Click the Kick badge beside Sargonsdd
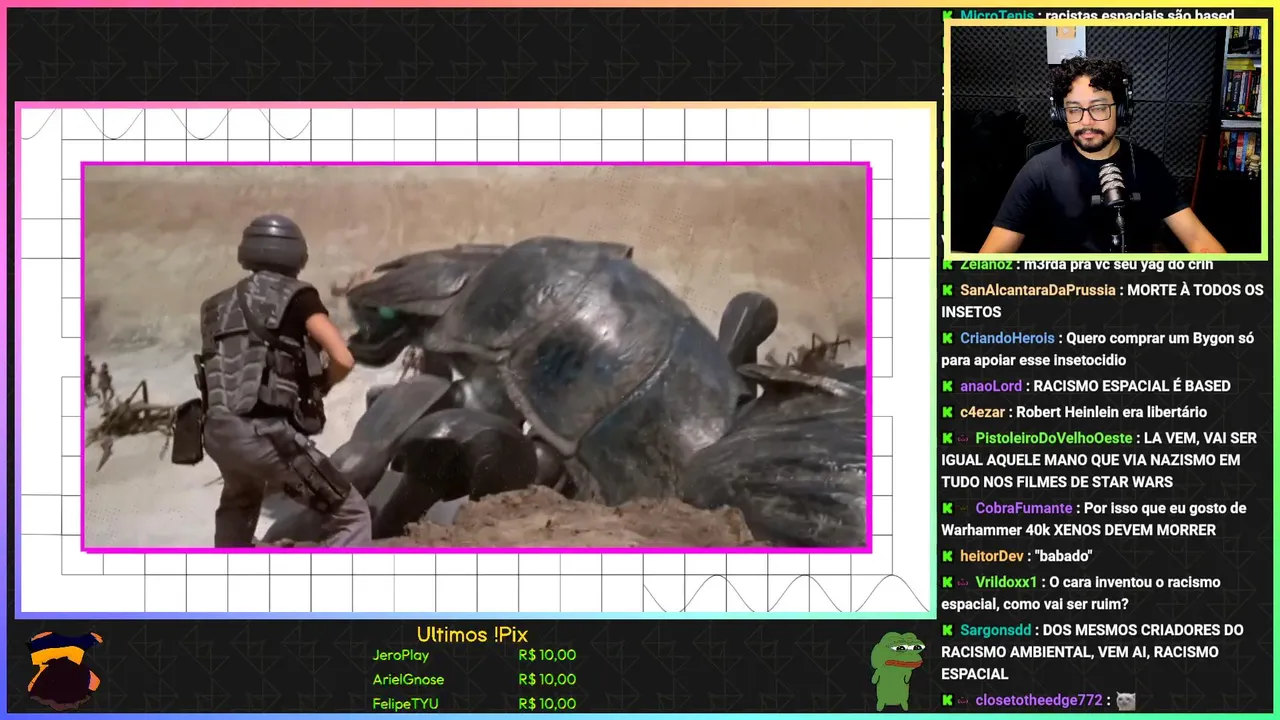1280x720 pixels. (x=947, y=630)
